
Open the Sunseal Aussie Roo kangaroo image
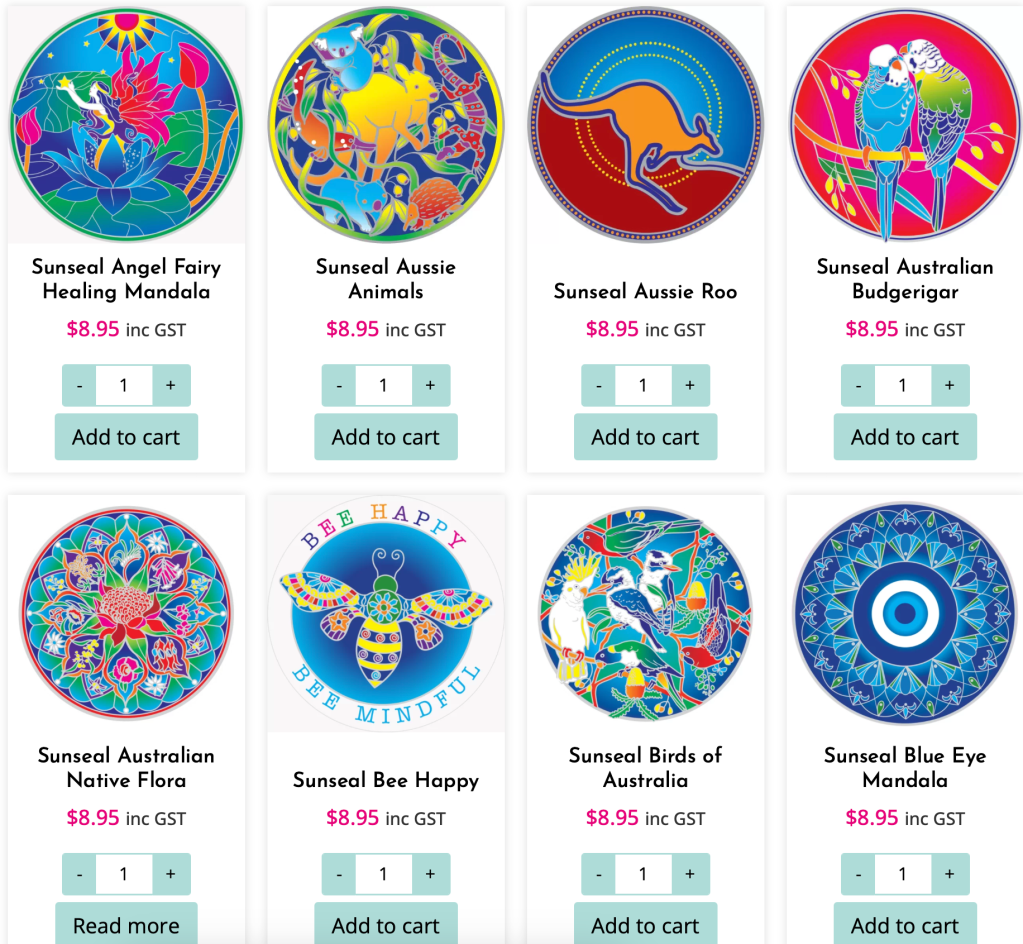[645, 125]
